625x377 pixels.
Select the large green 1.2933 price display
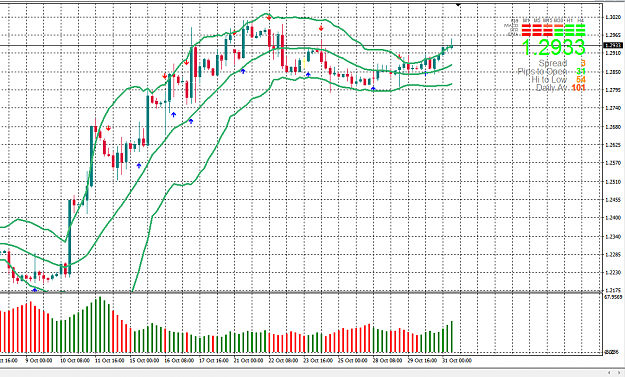[554, 47]
